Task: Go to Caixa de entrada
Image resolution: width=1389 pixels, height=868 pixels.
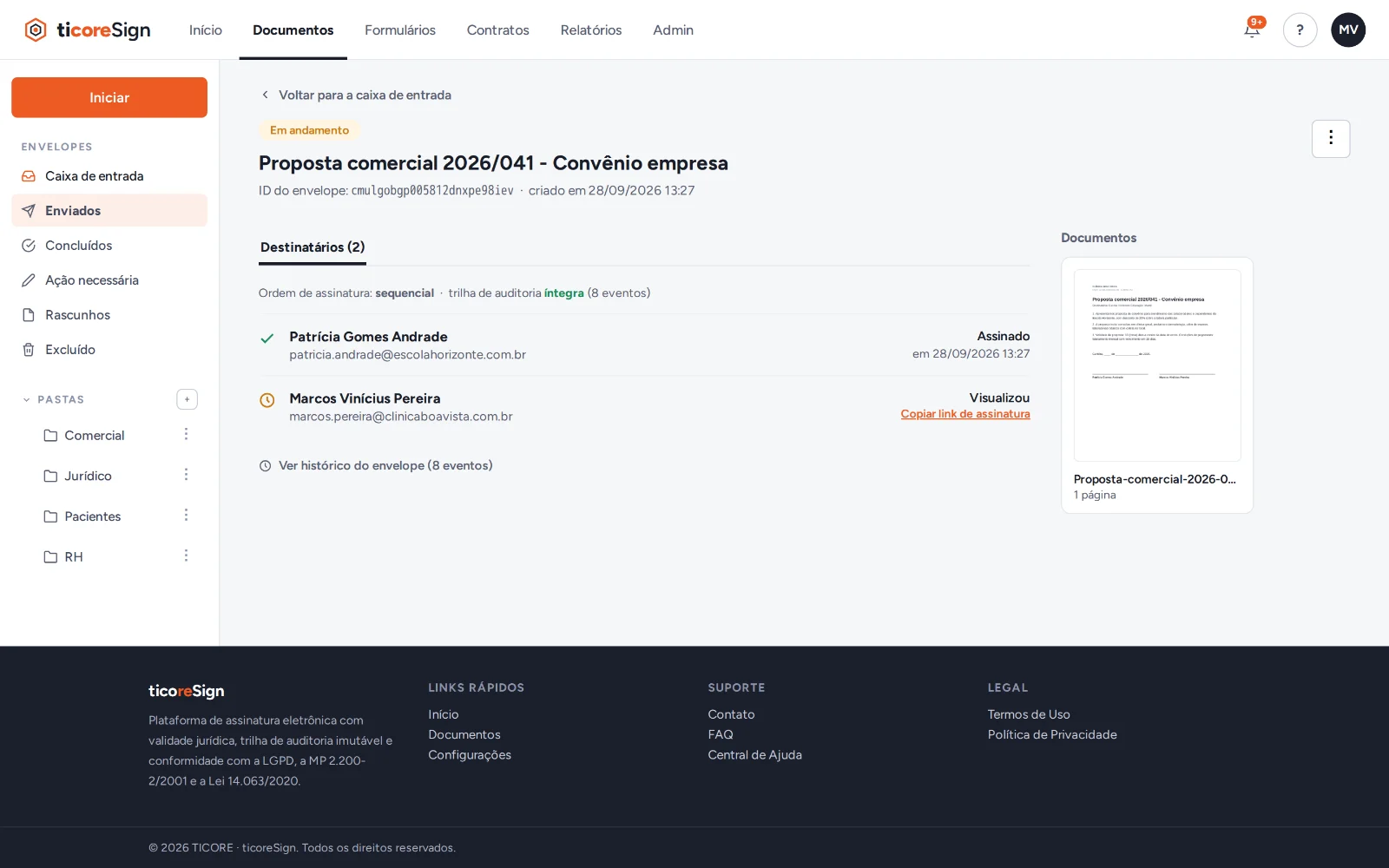Action: point(109,175)
